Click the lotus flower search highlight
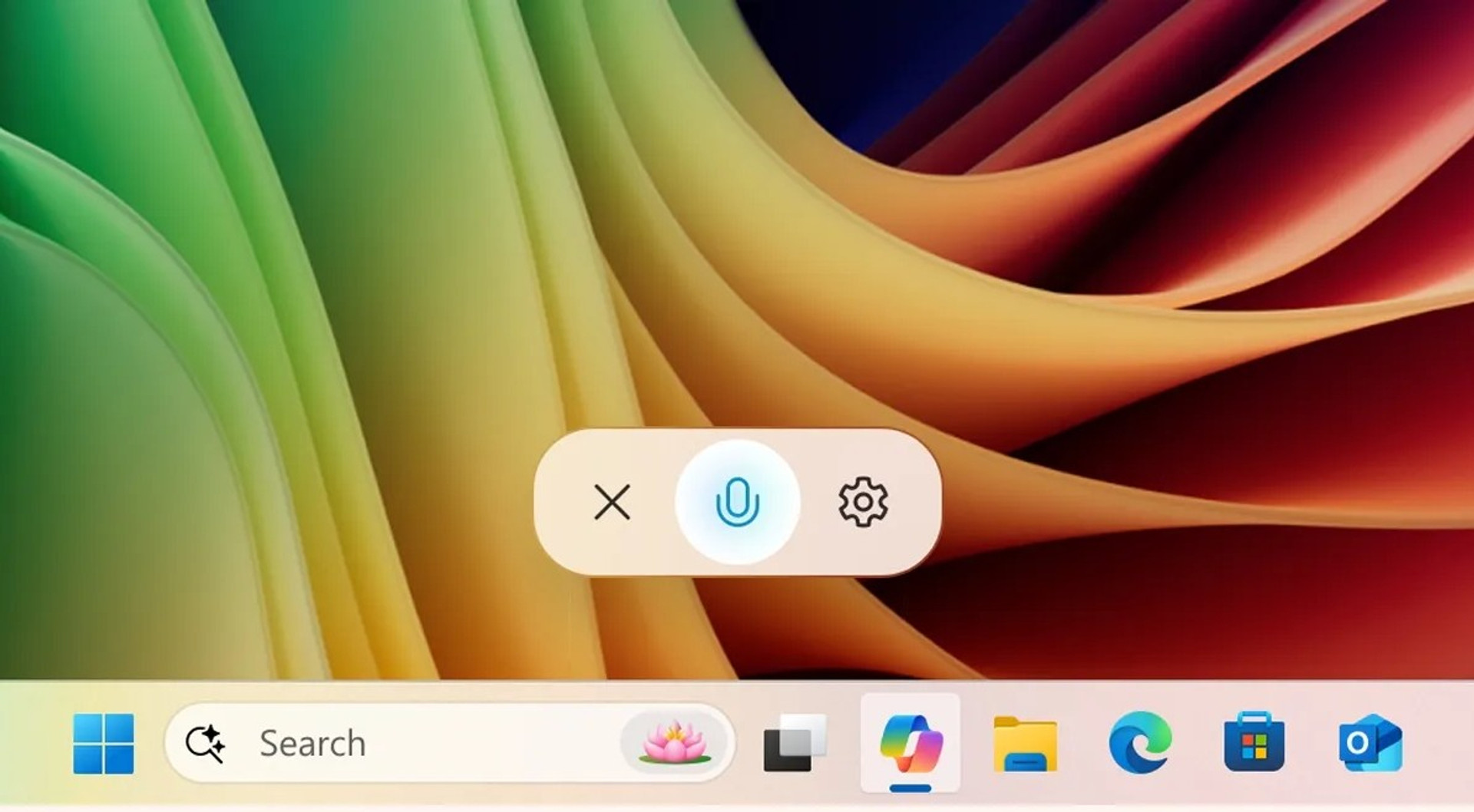Viewport: 1474px width, 812px height. coord(673,742)
